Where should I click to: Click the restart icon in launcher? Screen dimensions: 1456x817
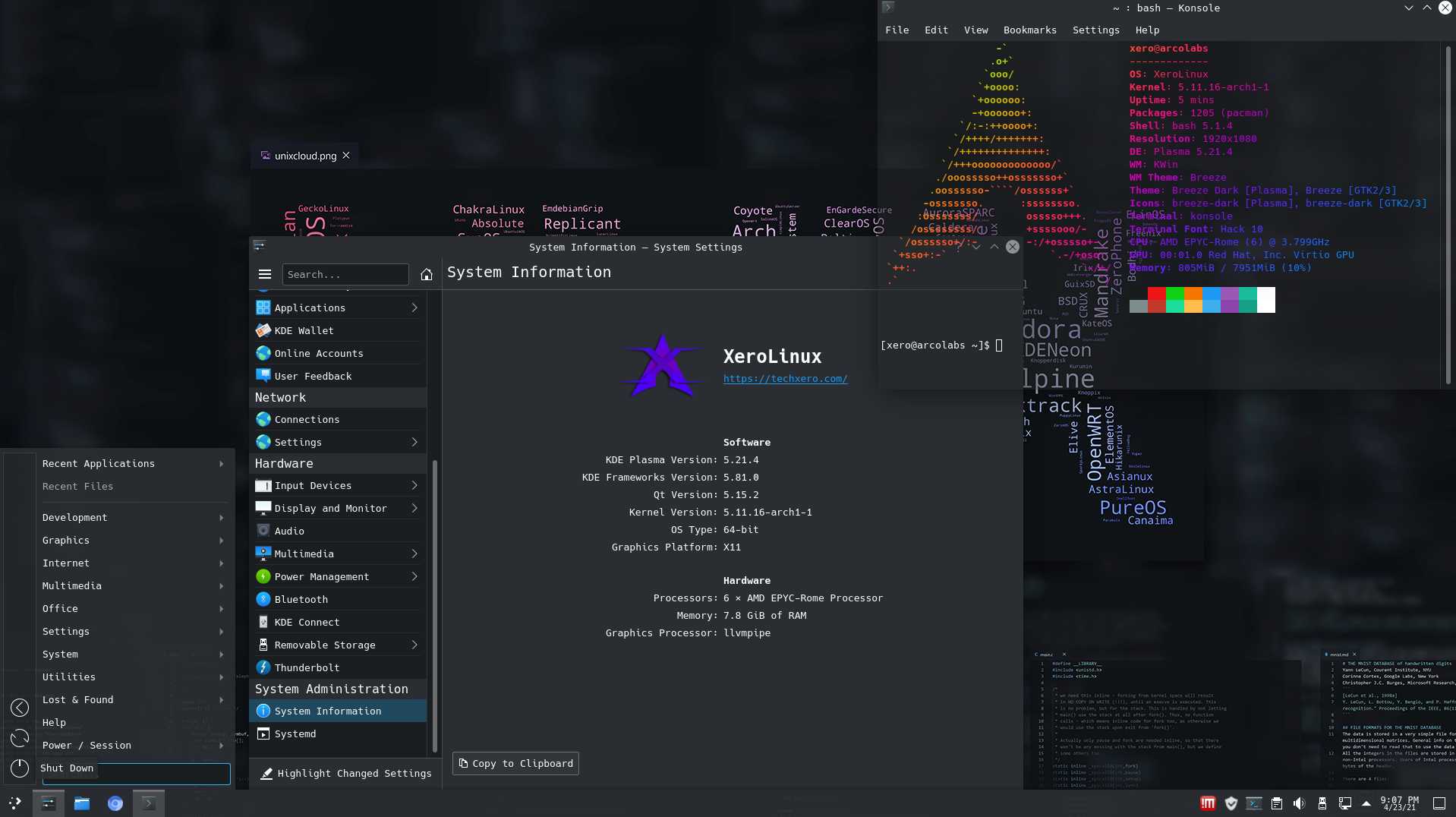tap(20, 737)
